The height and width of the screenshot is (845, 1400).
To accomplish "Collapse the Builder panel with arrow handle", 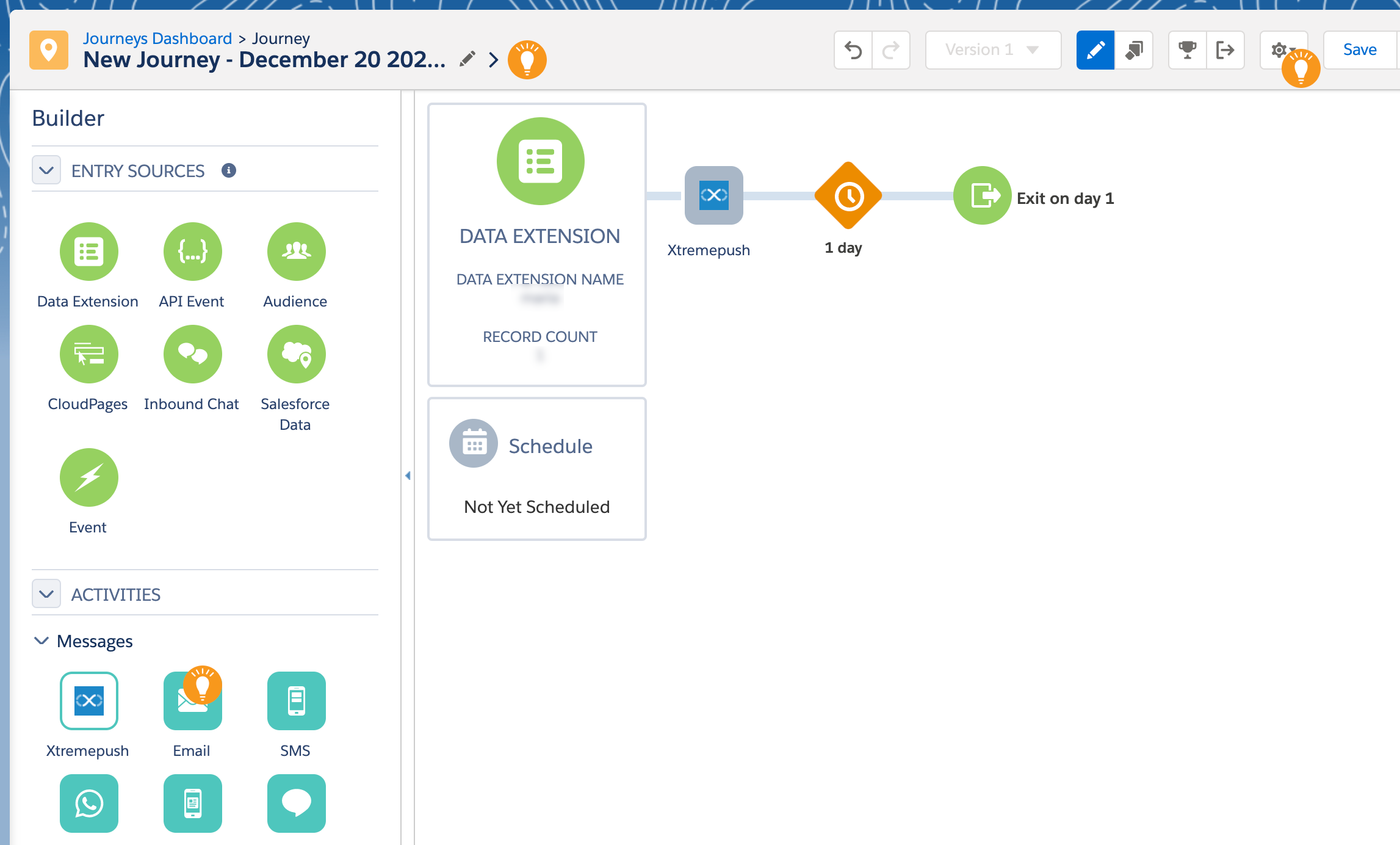I will click(408, 476).
